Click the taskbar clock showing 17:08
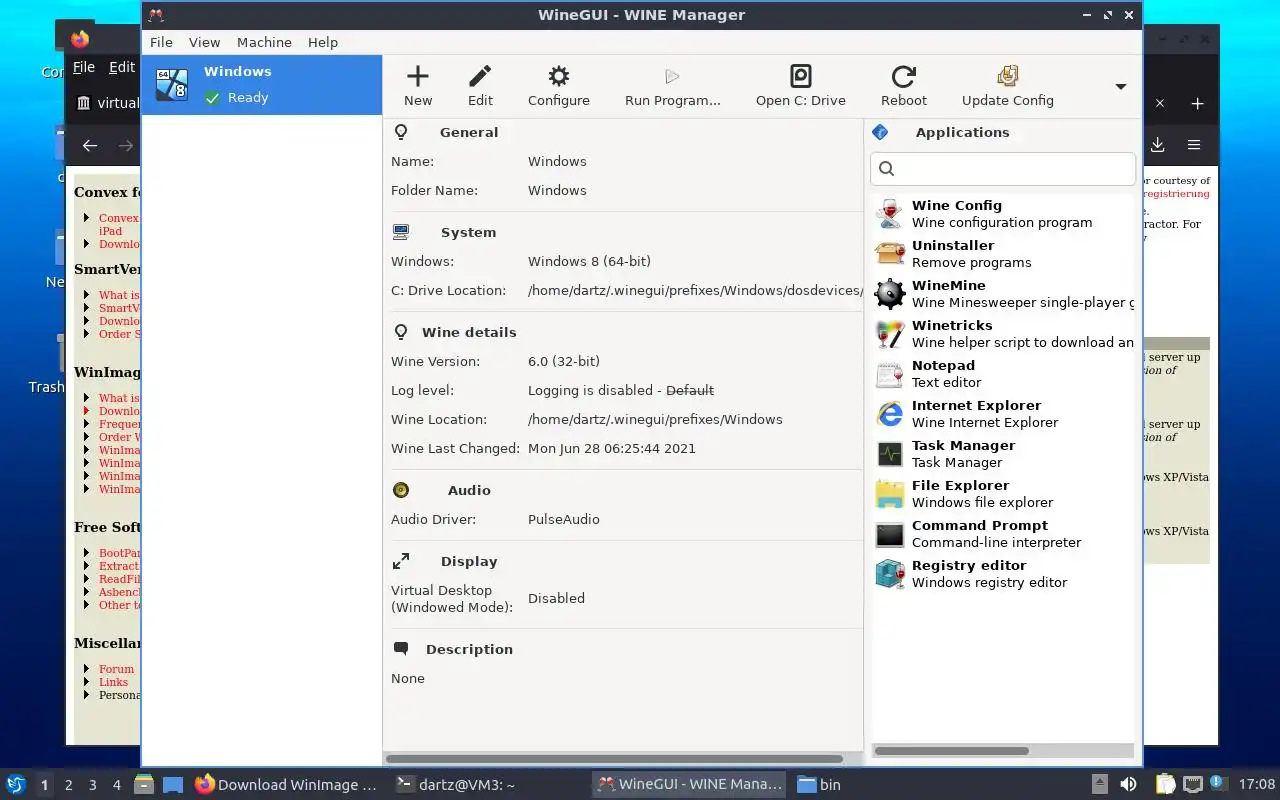This screenshot has width=1280, height=800. click(1257, 785)
